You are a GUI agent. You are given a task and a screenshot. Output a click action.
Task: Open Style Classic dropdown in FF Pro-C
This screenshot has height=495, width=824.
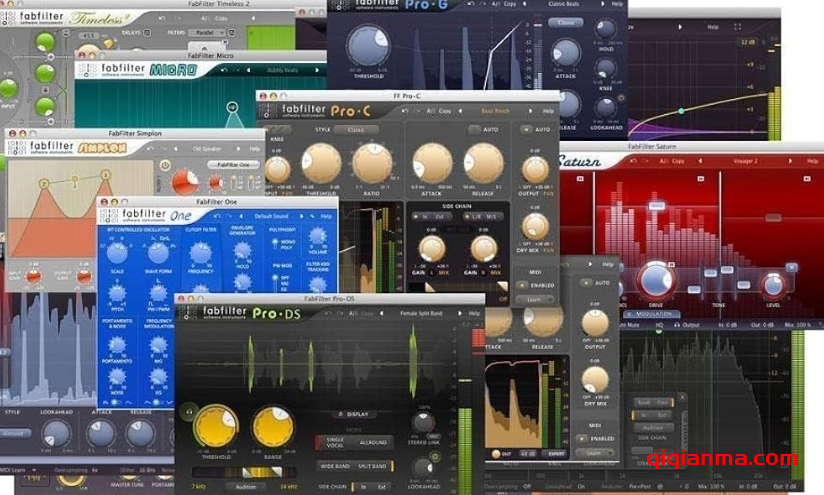click(x=356, y=129)
